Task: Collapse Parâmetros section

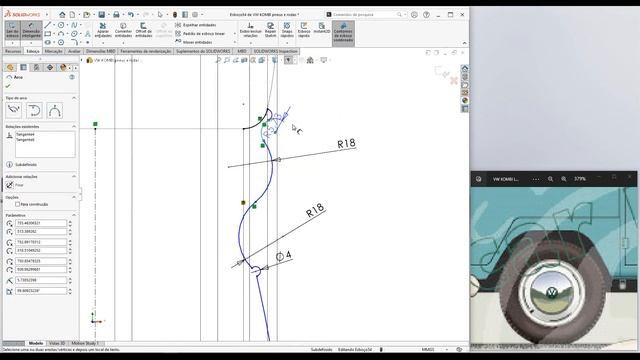Action: [74, 215]
